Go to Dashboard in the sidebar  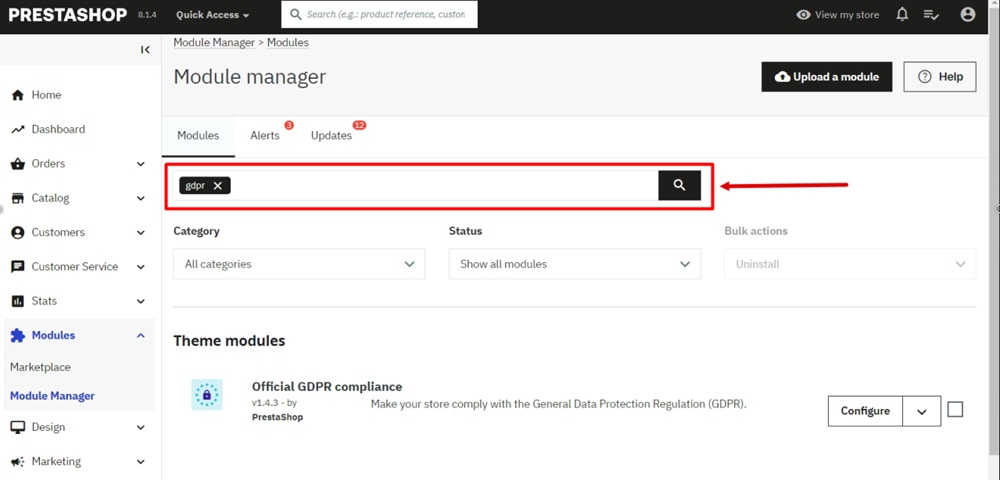(58, 129)
